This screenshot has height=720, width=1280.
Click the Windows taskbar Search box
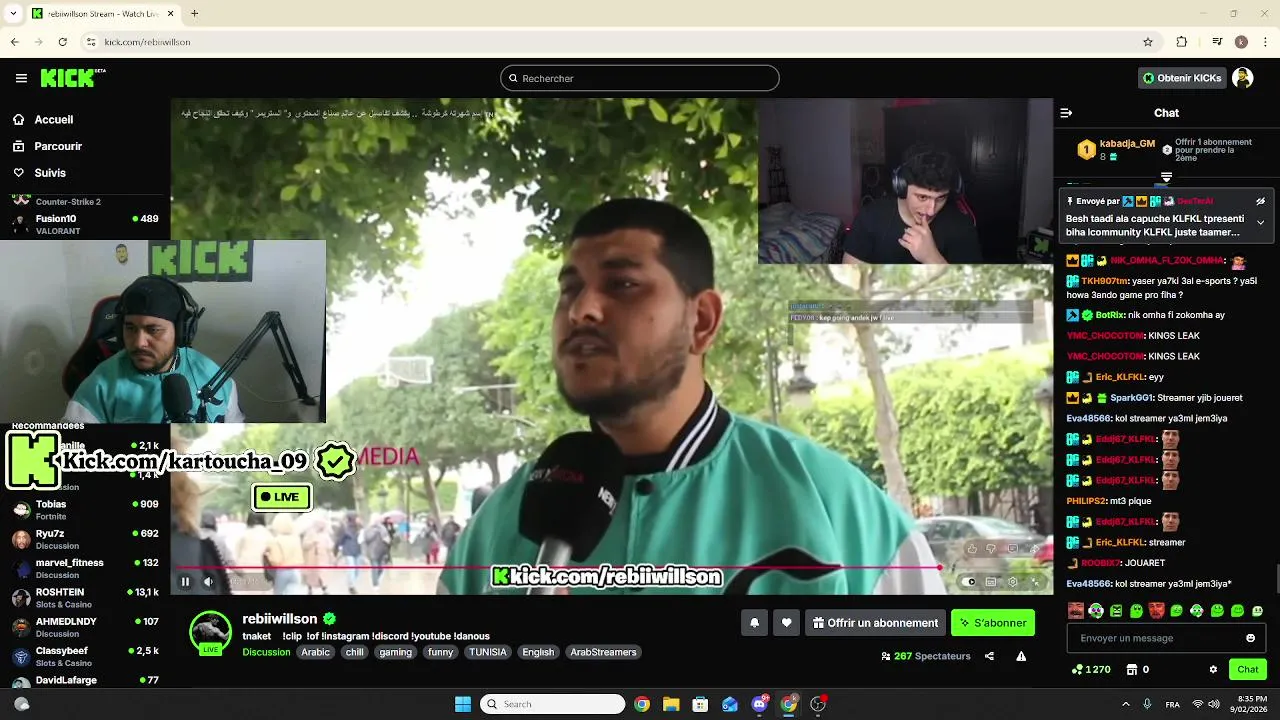tap(552, 704)
